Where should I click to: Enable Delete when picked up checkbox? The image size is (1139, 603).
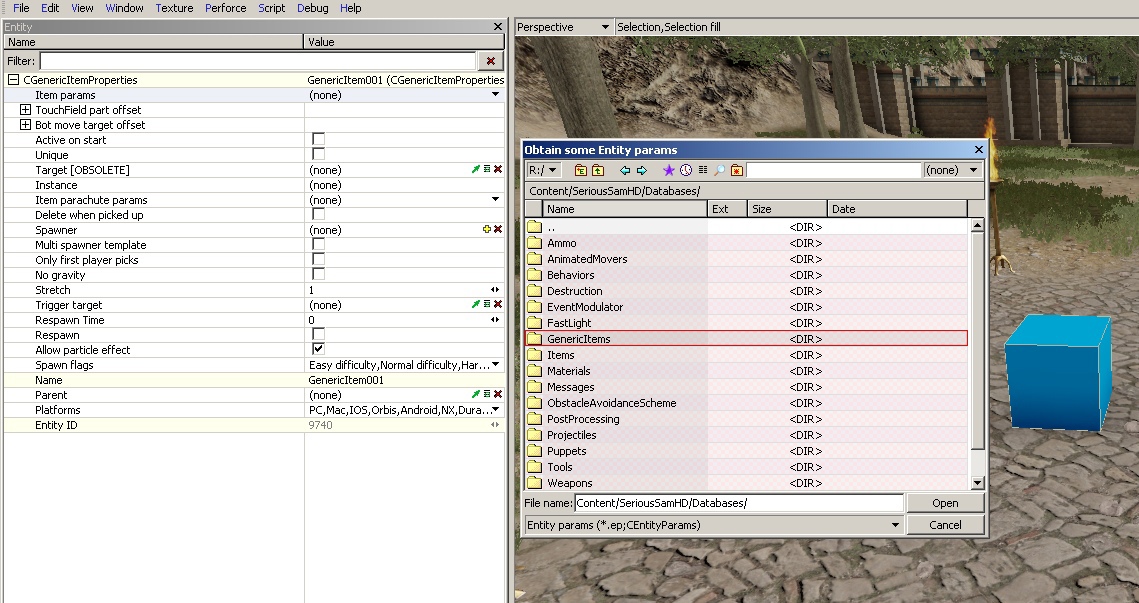(318, 214)
